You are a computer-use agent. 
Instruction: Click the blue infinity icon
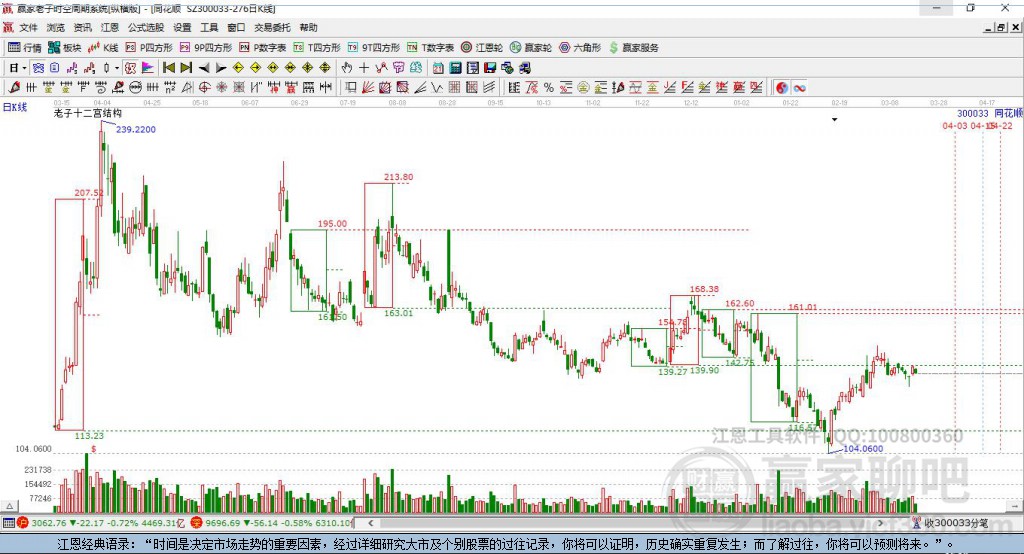799,88
